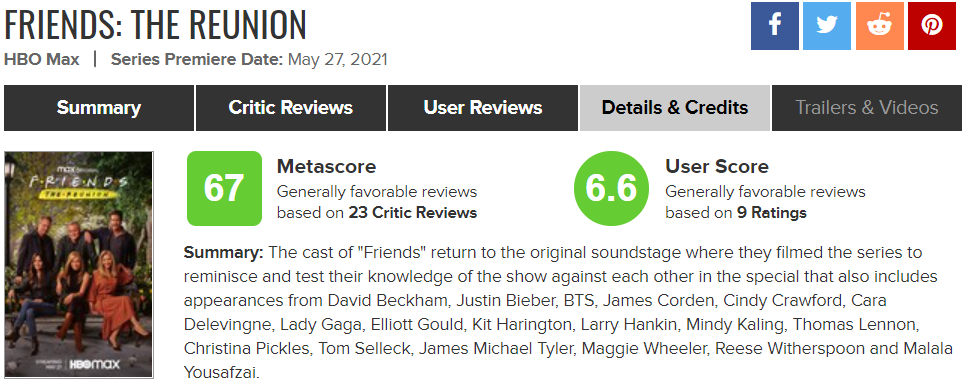Open the 9 Ratings link
Image resolution: width=962 pixels, height=386 pixels.
pos(772,213)
